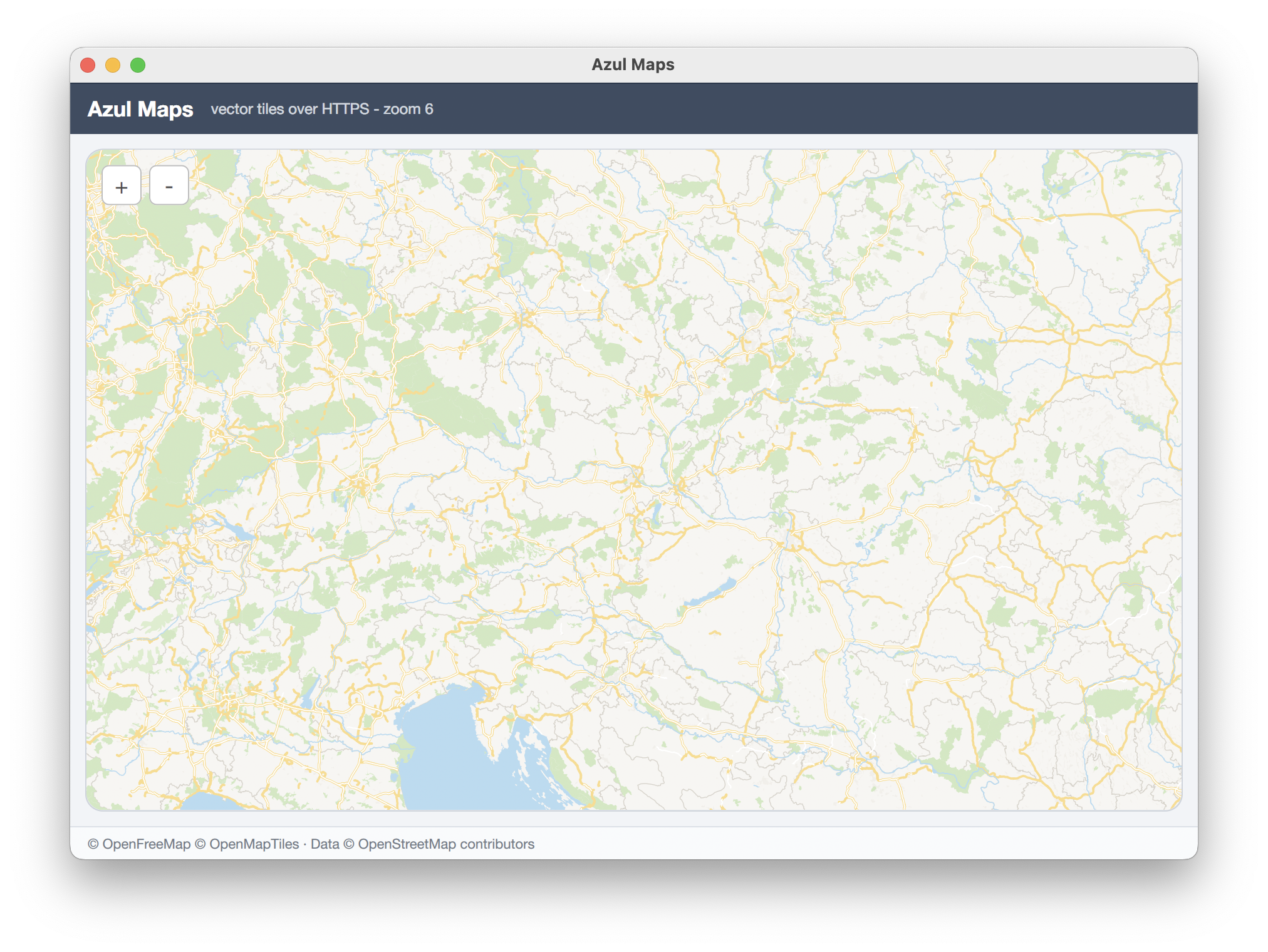Zoom out with the minus button
Viewport: 1268px width, 952px height.
(169, 186)
